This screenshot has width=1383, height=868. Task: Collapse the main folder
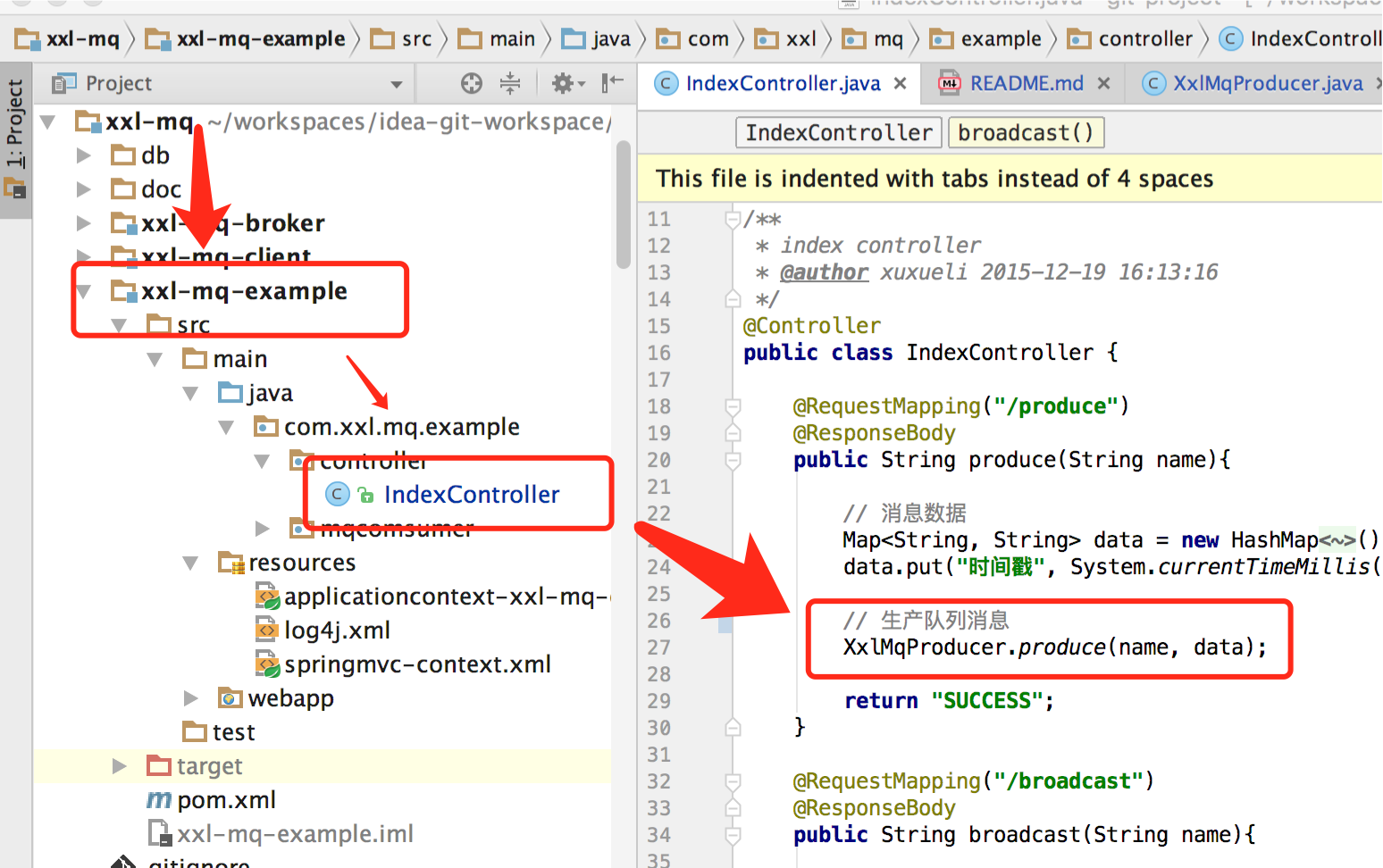[x=155, y=359]
